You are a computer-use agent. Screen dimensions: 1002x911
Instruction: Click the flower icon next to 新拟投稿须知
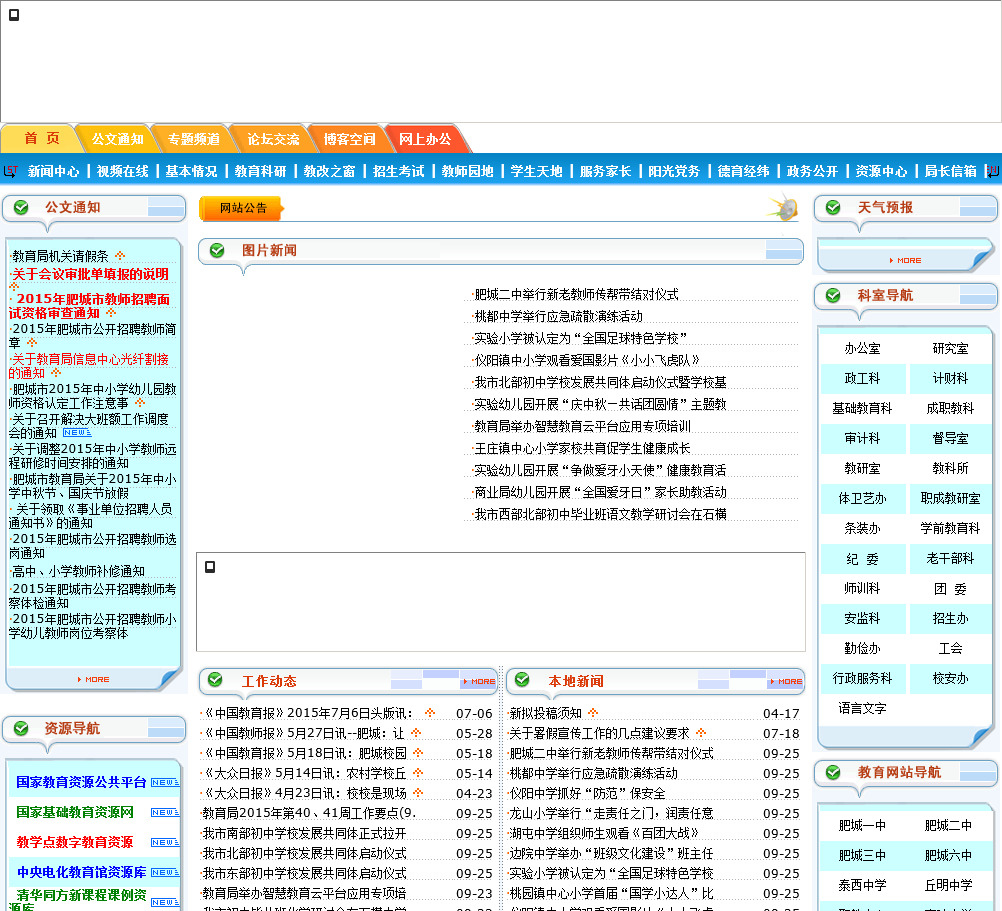(593, 713)
